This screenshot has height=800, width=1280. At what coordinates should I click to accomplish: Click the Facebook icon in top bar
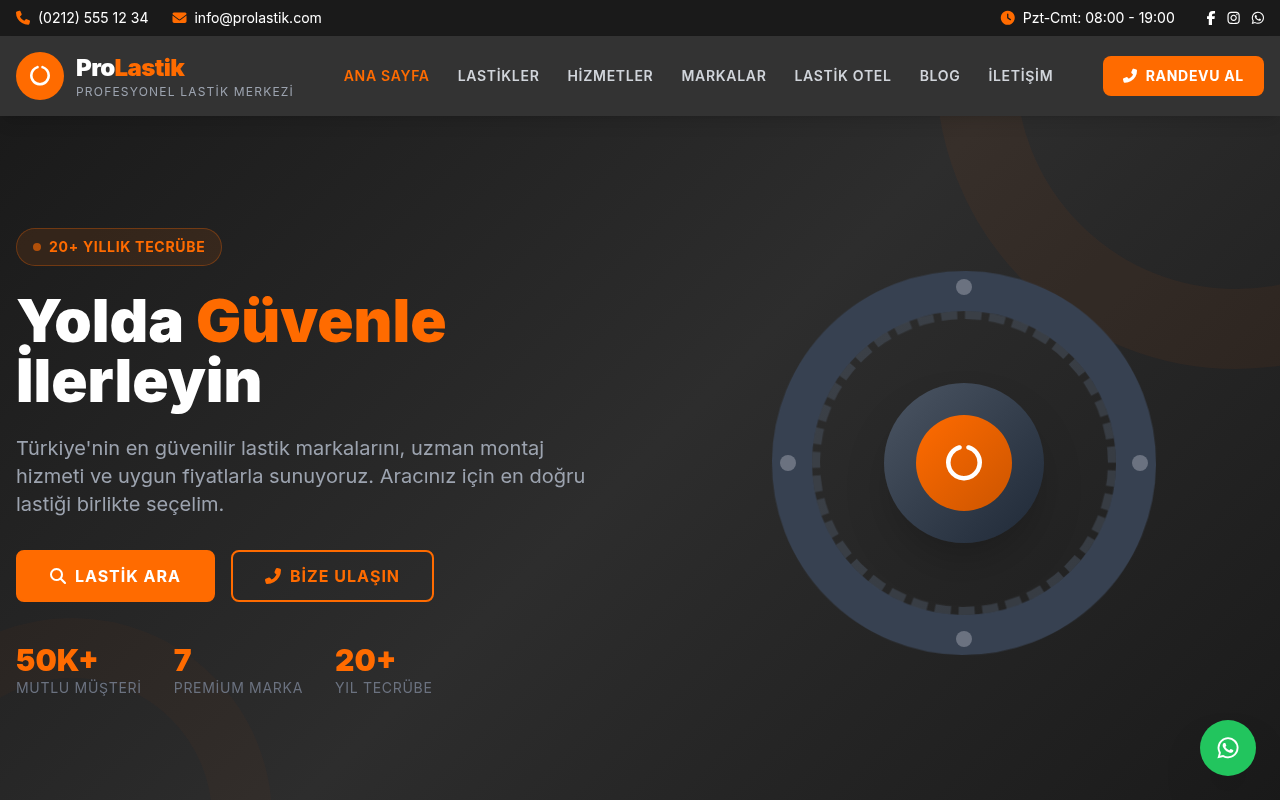[x=1210, y=18]
